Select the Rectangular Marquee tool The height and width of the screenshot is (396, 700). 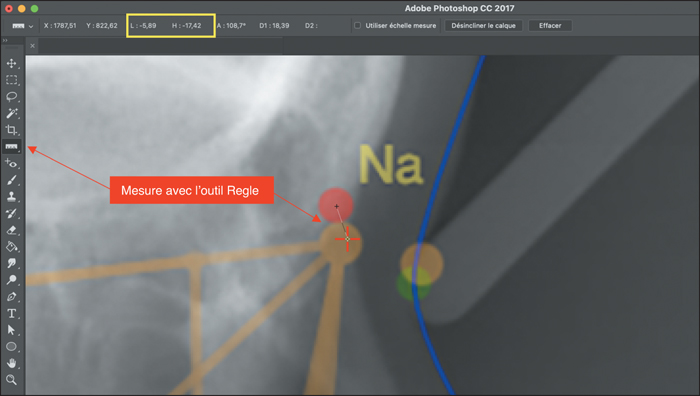[x=12, y=80]
